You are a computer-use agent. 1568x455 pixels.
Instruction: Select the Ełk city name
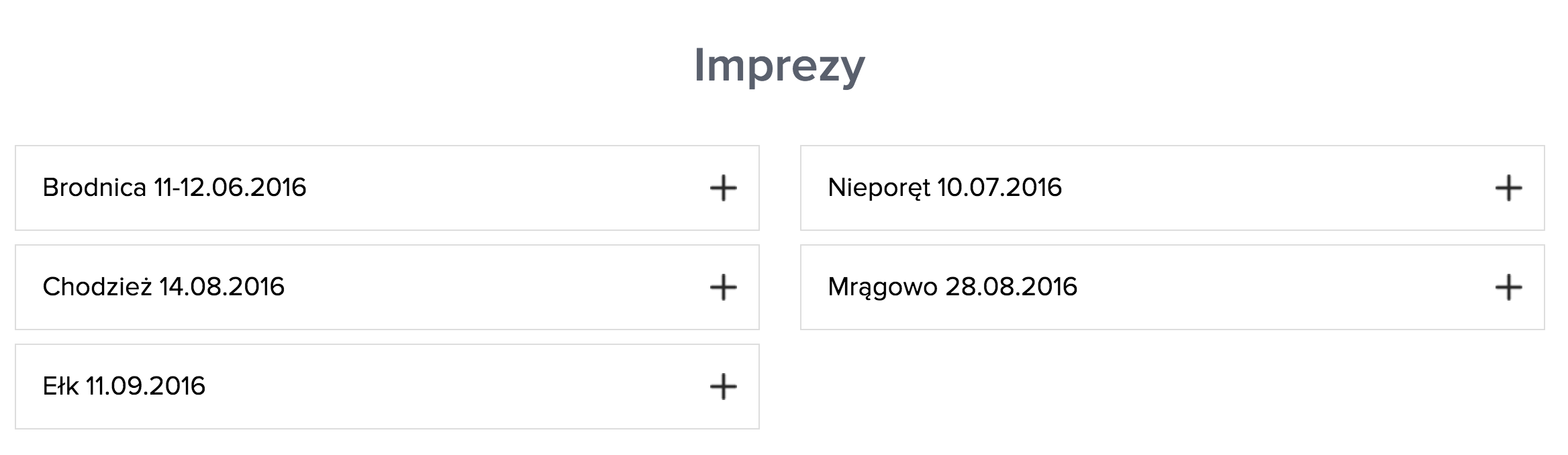coord(60,387)
